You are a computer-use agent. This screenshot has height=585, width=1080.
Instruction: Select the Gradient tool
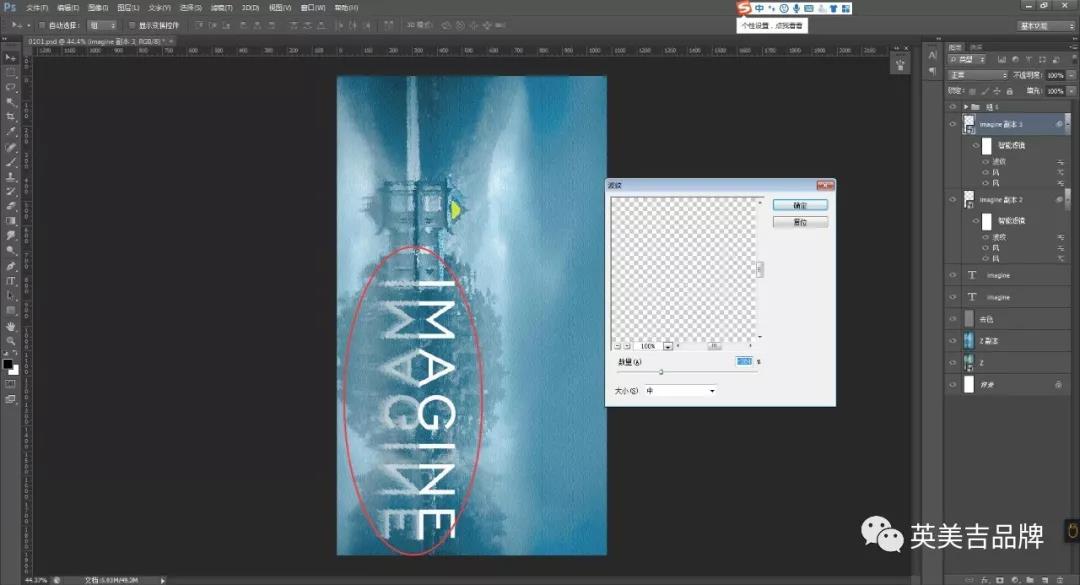[x=10, y=221]
